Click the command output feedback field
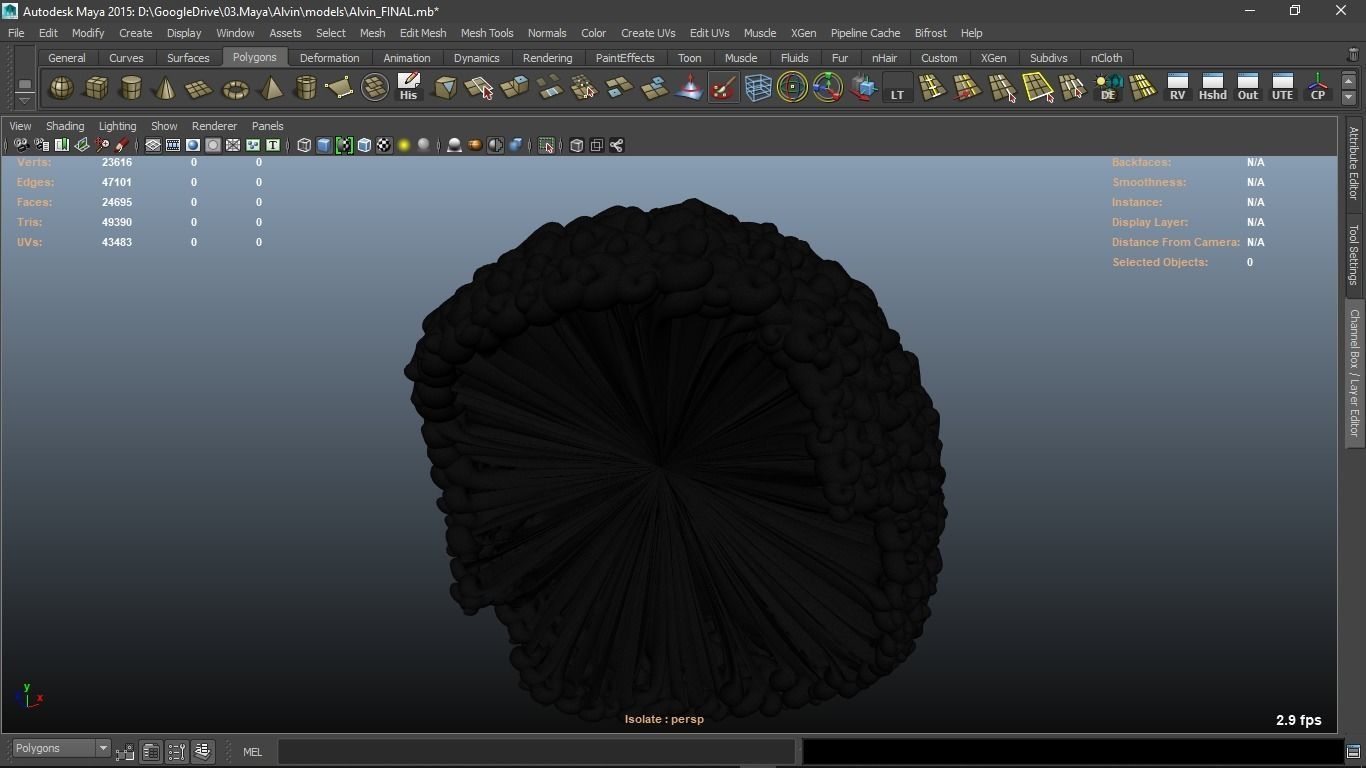This screenshot has height=768, width=1366. click(x=1072, y=751)
